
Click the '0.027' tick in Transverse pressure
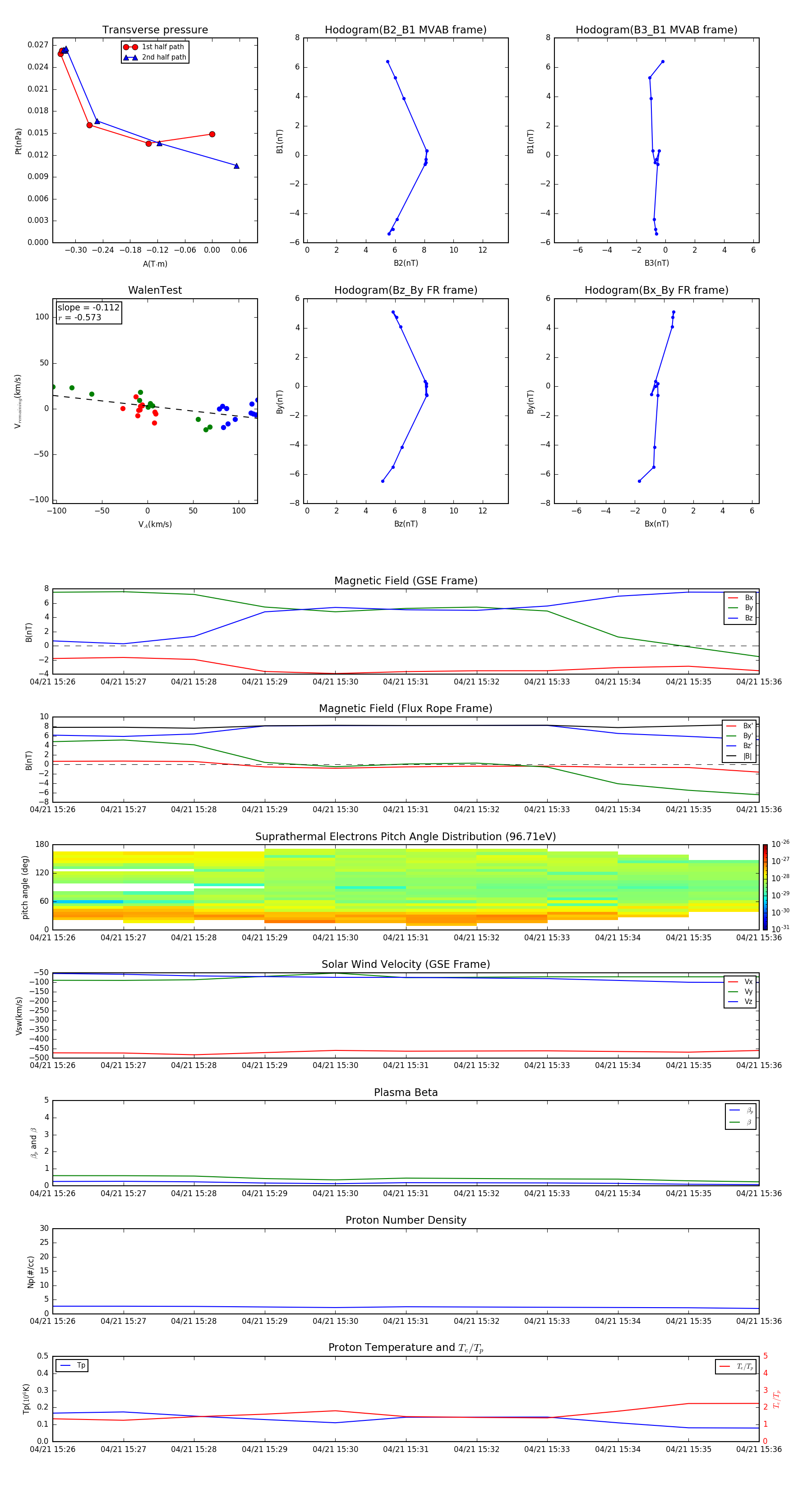pos(37,45)
